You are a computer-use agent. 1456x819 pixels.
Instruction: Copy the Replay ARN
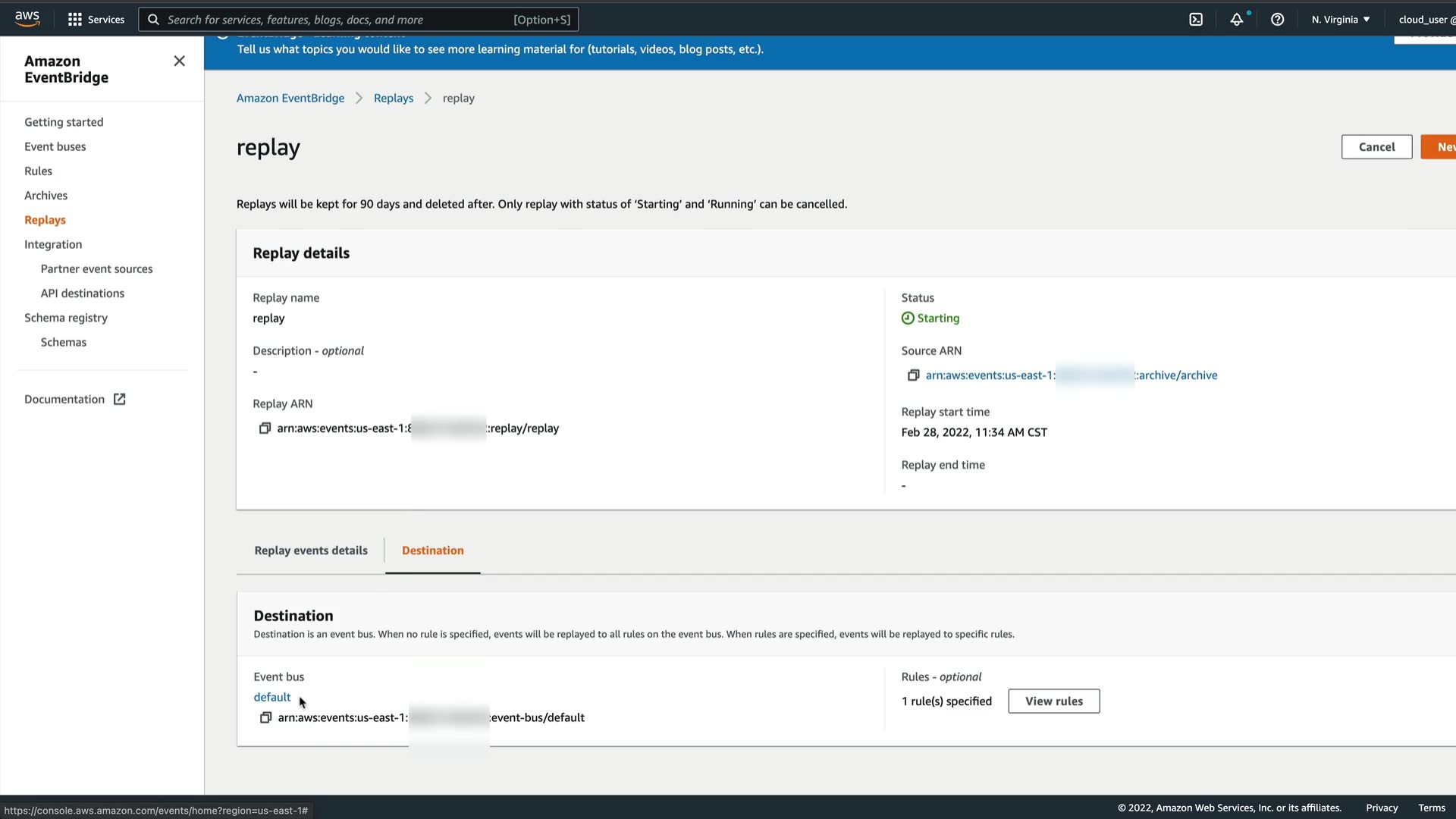265,428
